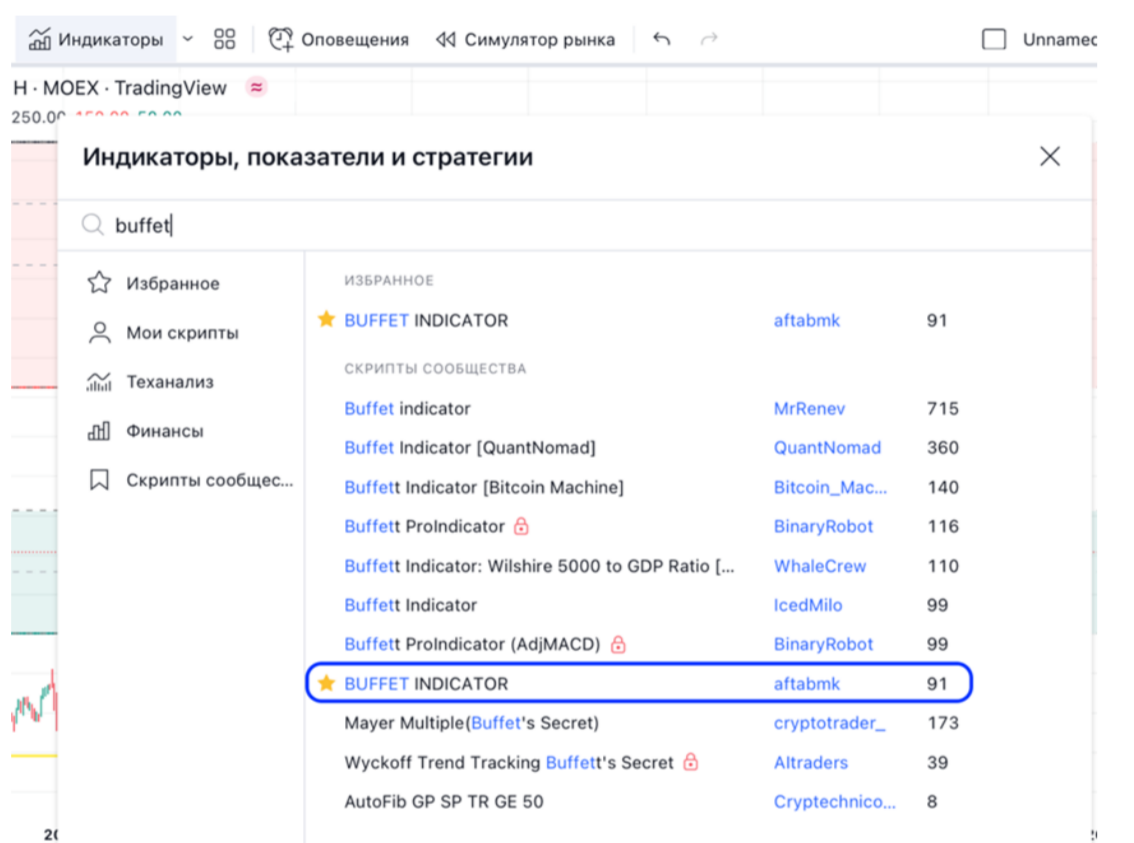This screenshot has width=1134, height=843.
Task: Expand the dropdown arrow next to Индикаторы
Action: (x=188, y=39)
